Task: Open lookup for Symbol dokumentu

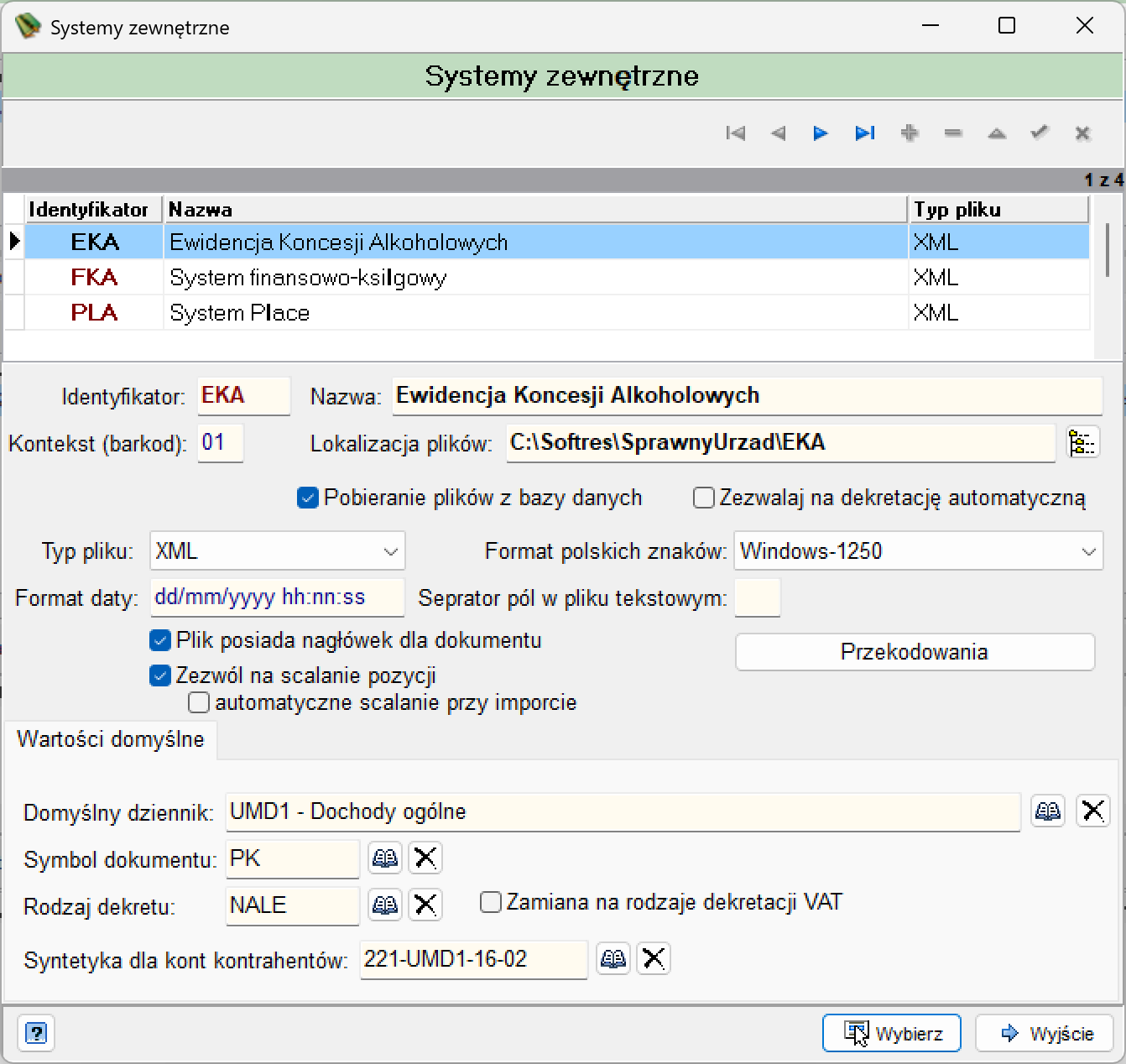Action: tap(385, 858)
